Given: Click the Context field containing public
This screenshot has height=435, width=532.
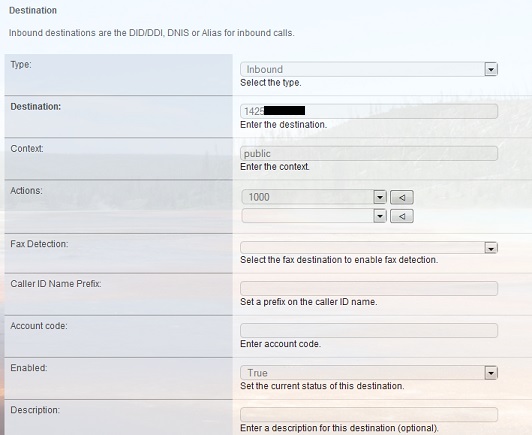Looking at the screenshot, I should click(369, 153).
